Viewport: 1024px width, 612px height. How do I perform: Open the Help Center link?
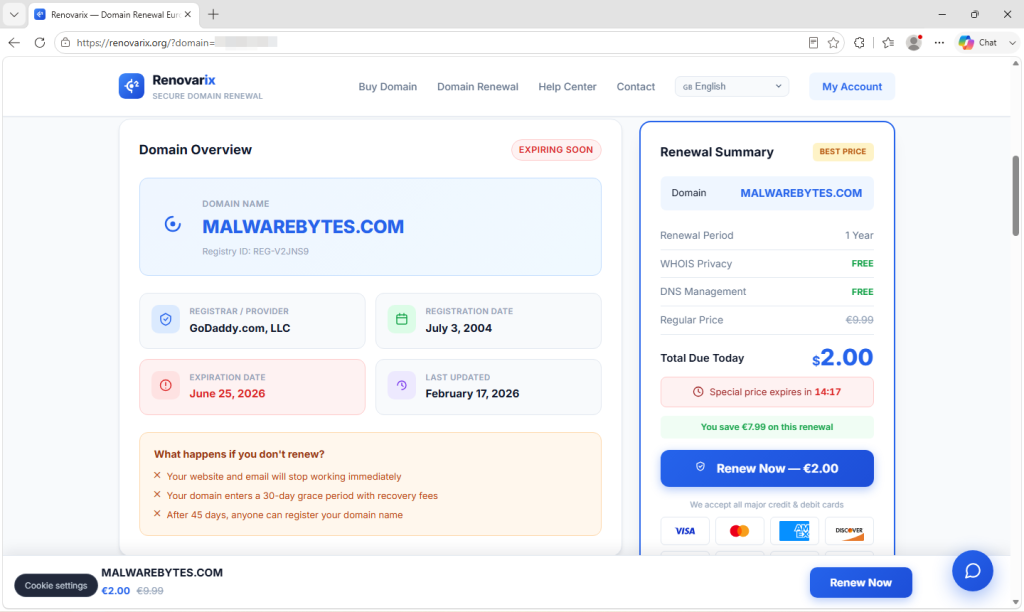pos(567,86)
